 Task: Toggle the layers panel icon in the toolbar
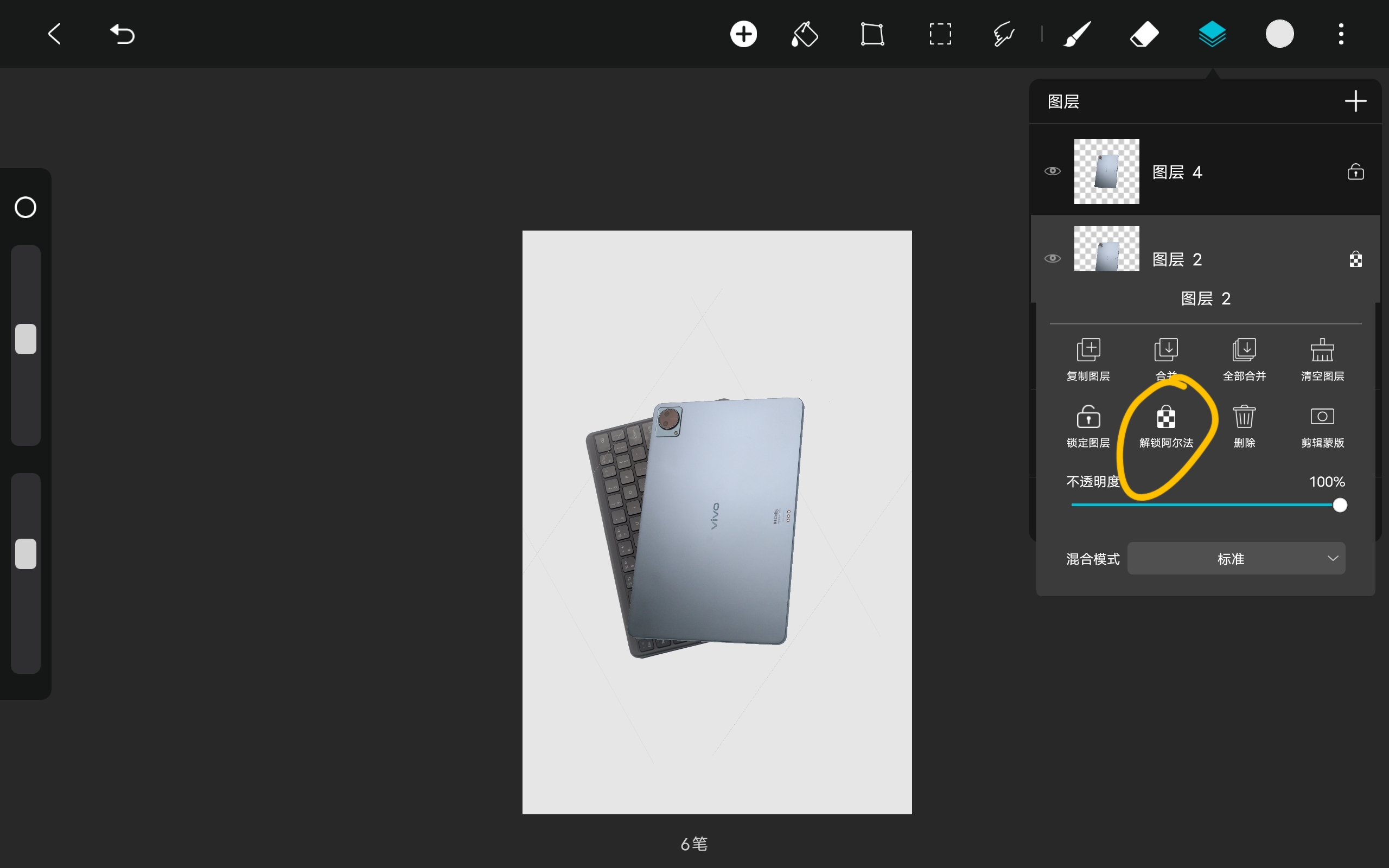coord(1212,34)
